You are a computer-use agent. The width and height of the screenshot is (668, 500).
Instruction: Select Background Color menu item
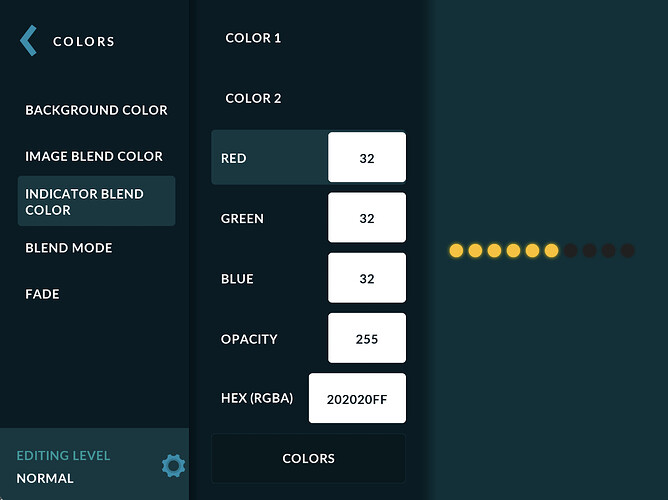pyautogui.click(x=96, y=110)
